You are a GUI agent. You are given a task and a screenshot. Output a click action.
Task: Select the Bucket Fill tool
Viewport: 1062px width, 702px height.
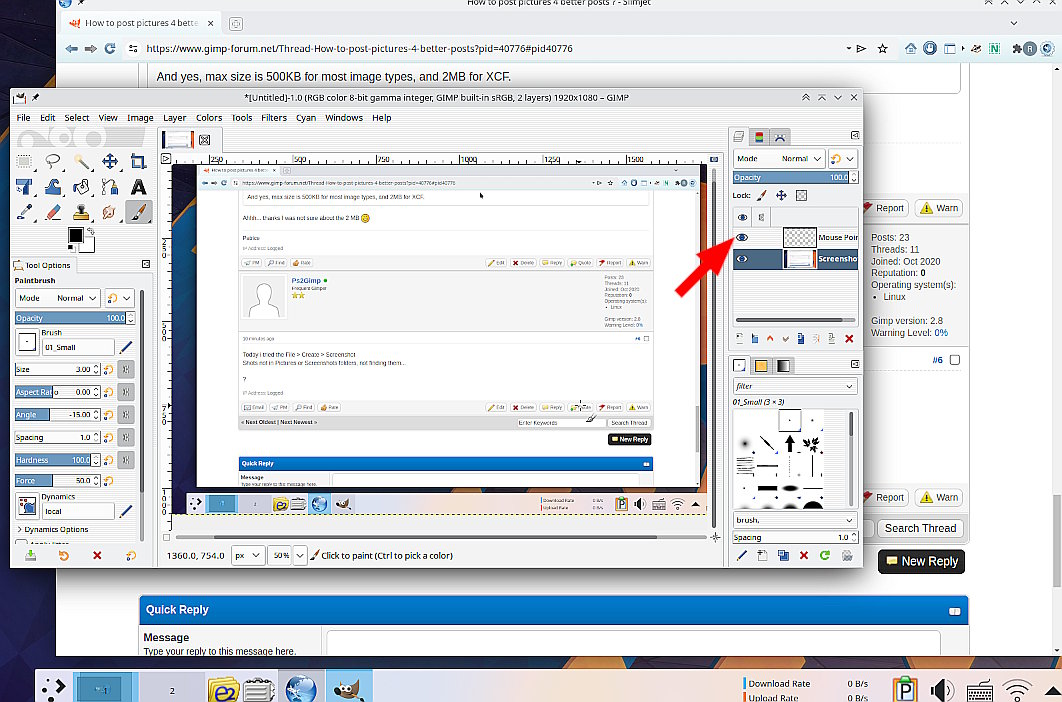81,187
